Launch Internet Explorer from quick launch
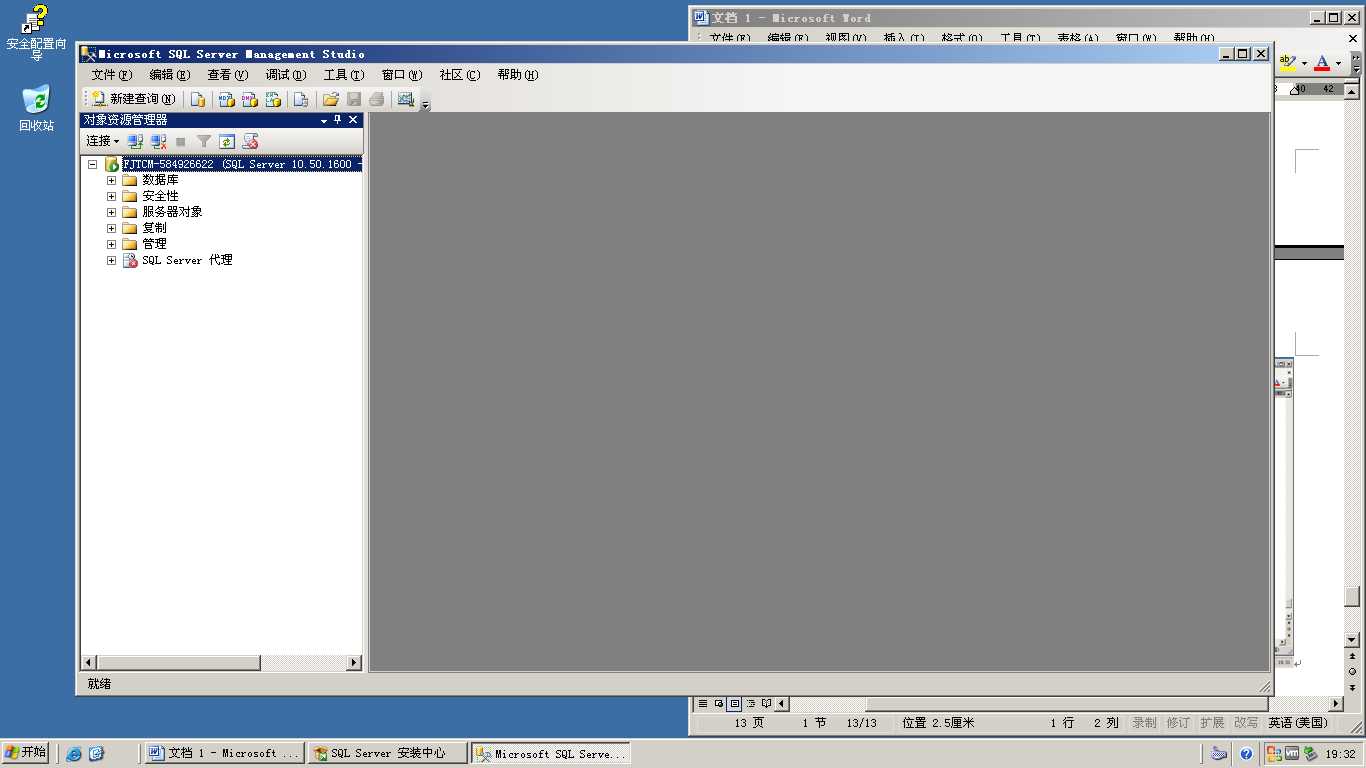Screen dimensions: 1366x768 coord(73,754)
